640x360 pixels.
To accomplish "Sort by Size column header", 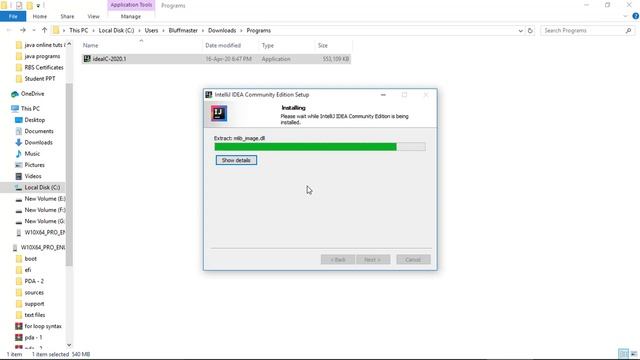I will click(323, 45).
